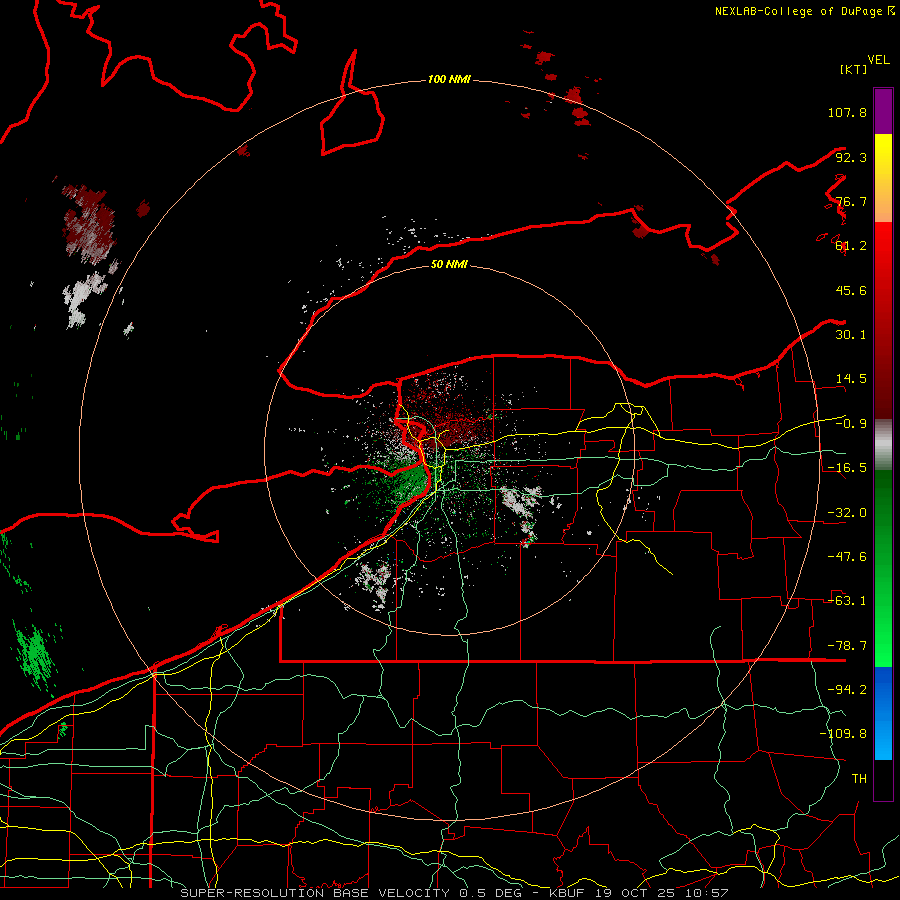The image size is (900, 900).
Task: Click the TH legend label
Action: pyautogui.click(x=859, y=779)
